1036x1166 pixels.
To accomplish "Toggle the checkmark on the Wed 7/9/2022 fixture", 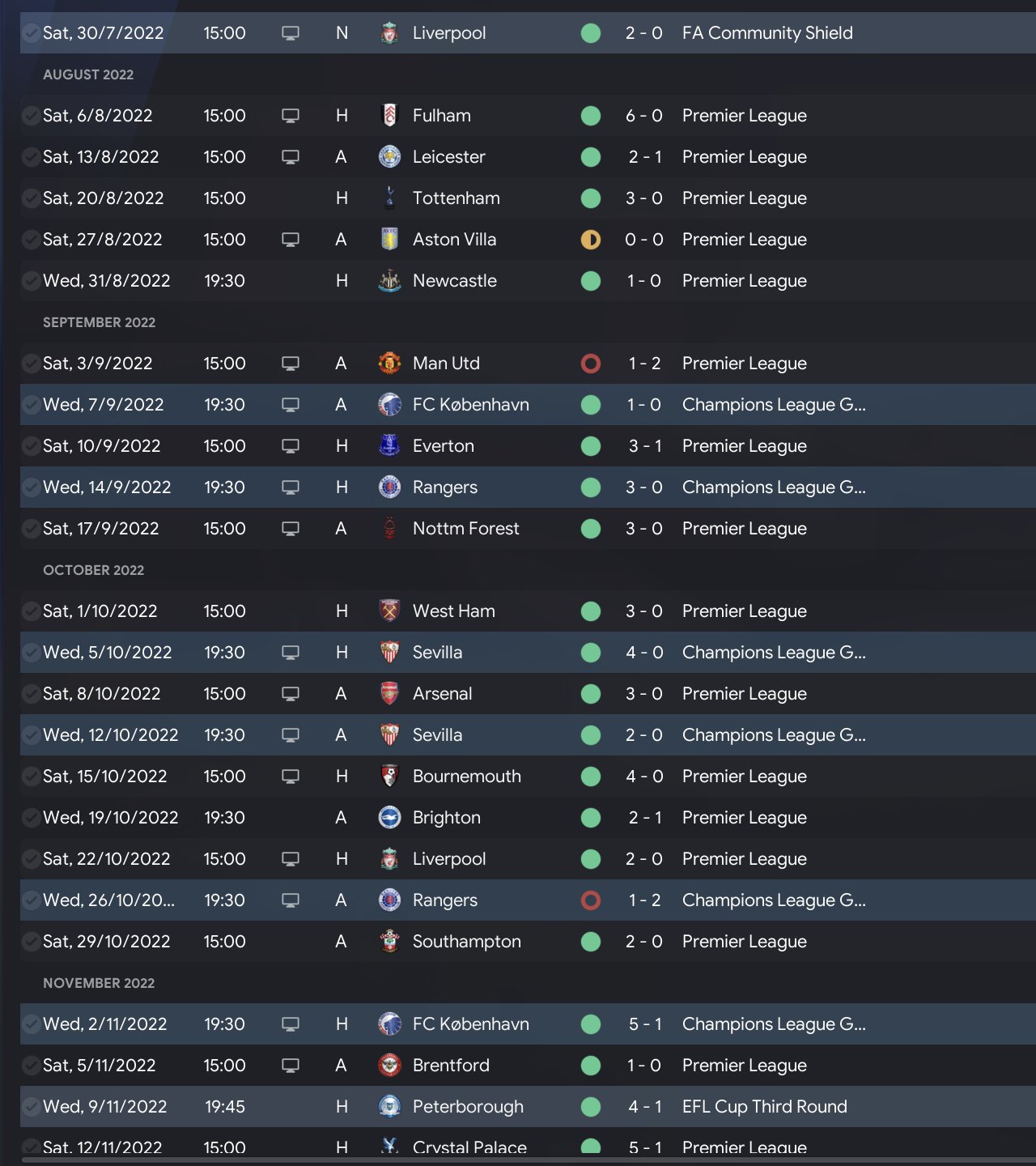I will pyautogui.click(x=31, y=405).
